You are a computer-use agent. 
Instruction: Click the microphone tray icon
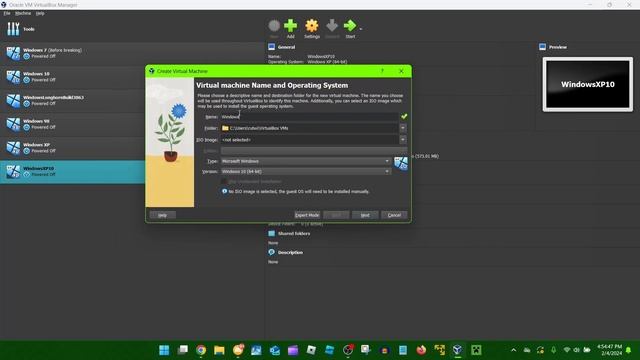click(x=553, y=350)
